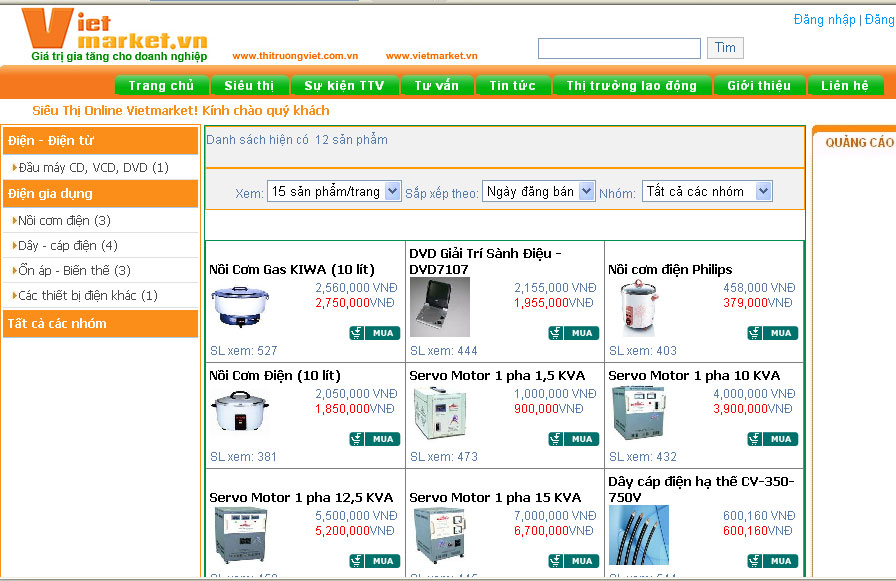Click MUA cart button for Nồi cơm điện Philips
The width and height of the screenshot is (896, 581).
(772, 333)
